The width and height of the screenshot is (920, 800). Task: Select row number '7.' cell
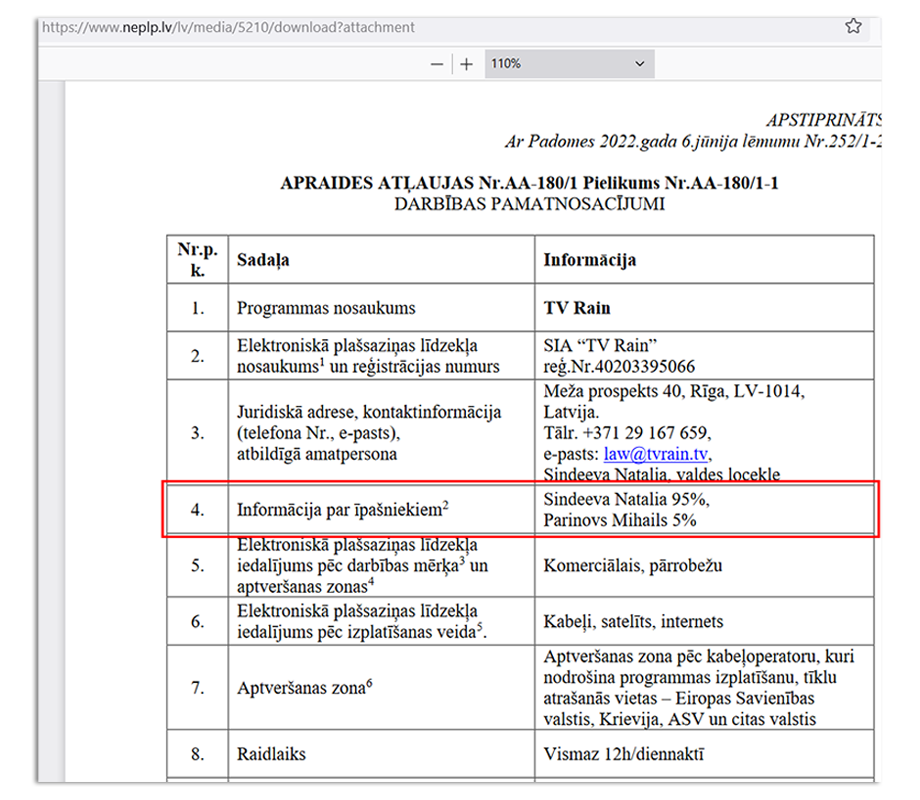click(x=198, y=687)
